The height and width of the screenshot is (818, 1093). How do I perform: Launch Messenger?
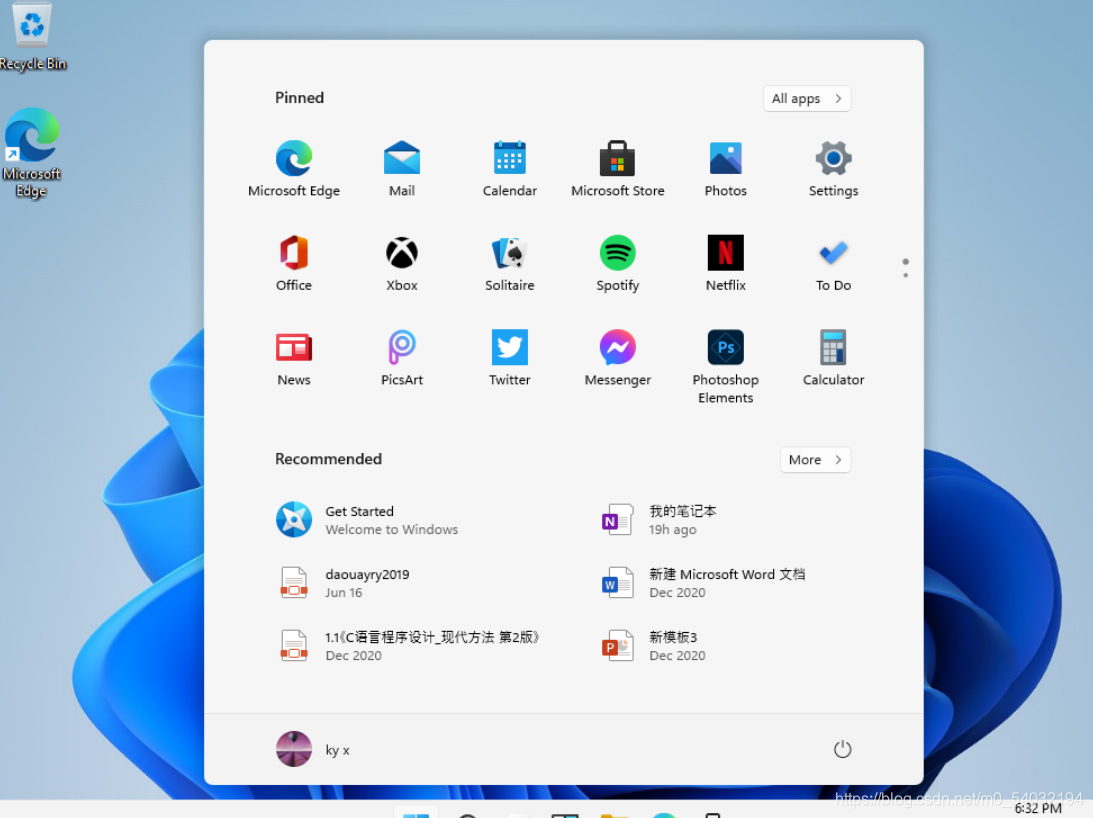pos(618,358)
